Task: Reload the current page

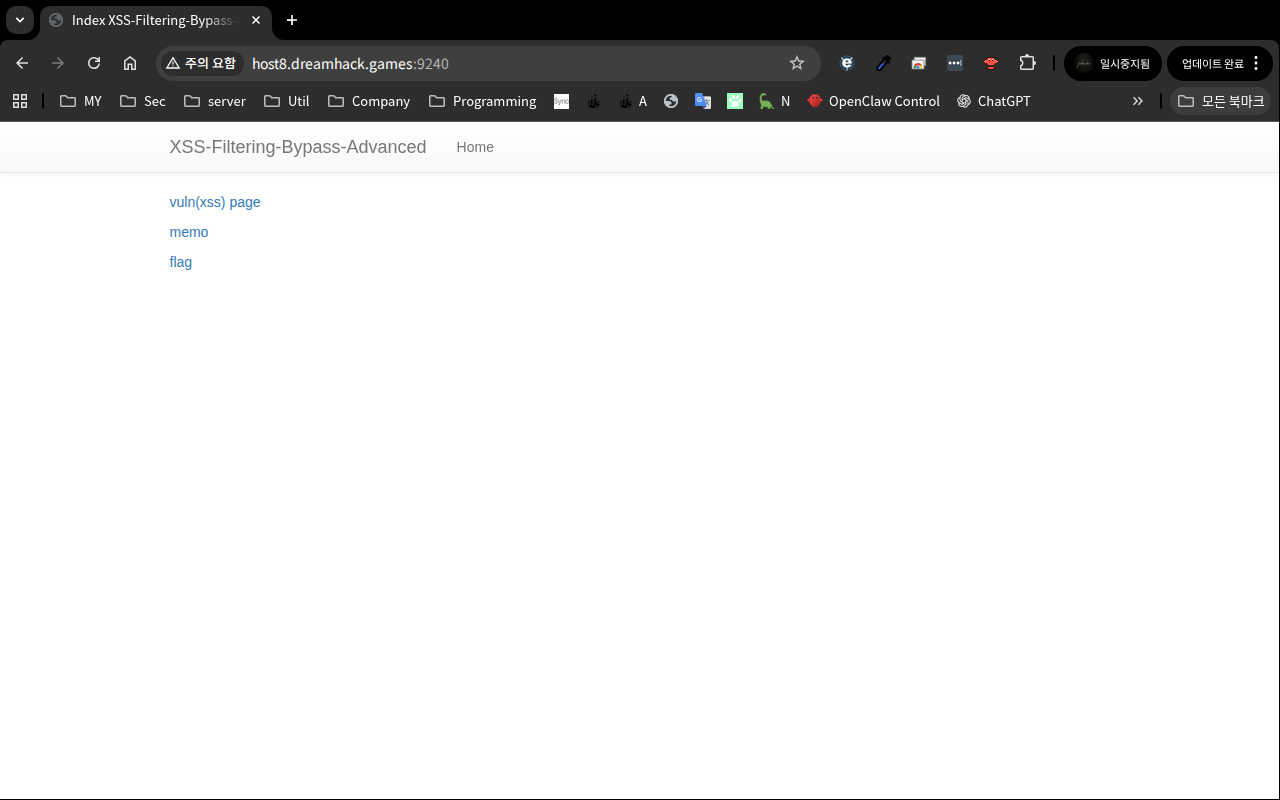Action: 94,63
